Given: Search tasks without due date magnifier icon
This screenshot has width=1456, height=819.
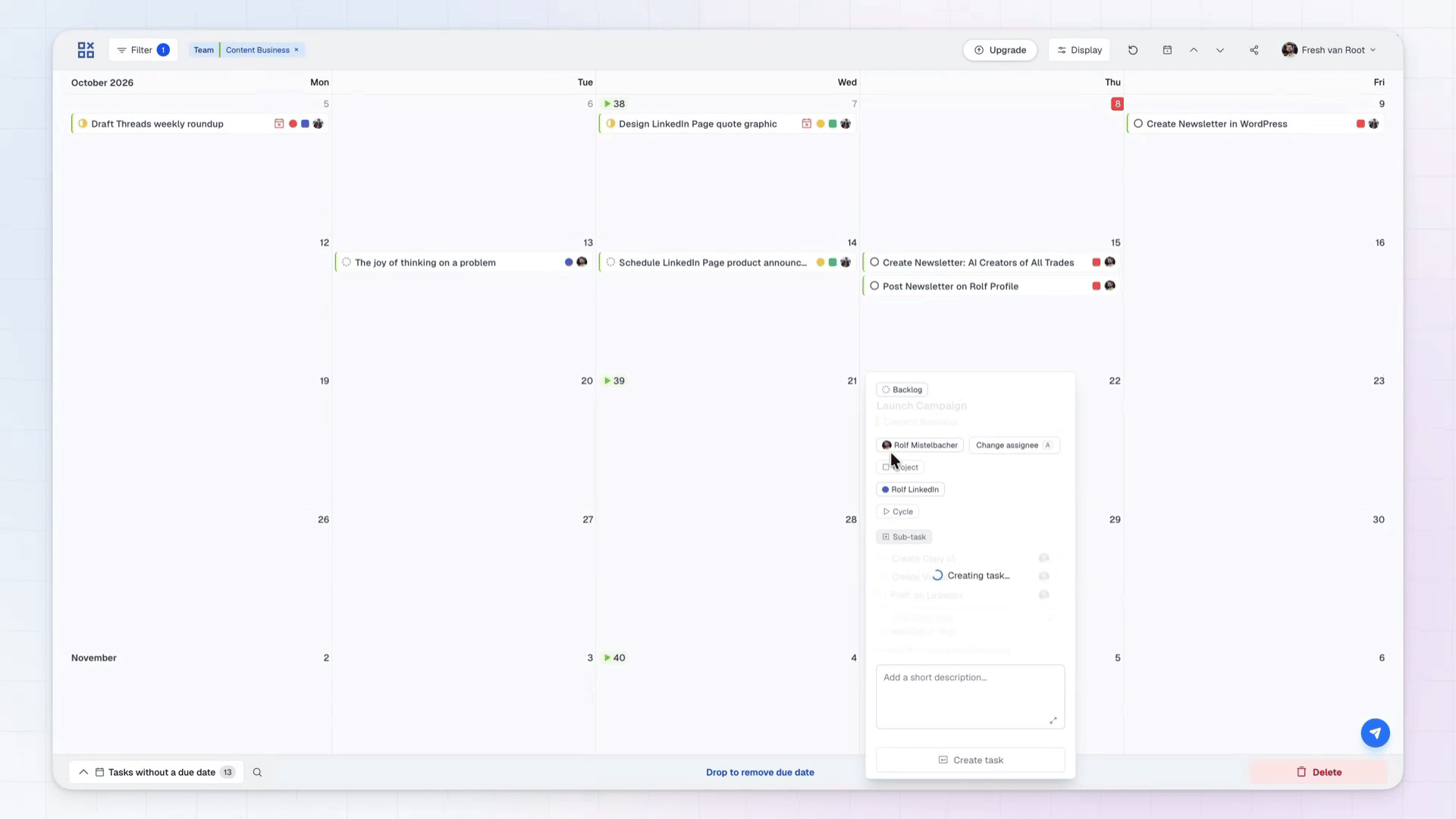Looking at the screenshot, I should pyautogui.click(x=257, y=773).
